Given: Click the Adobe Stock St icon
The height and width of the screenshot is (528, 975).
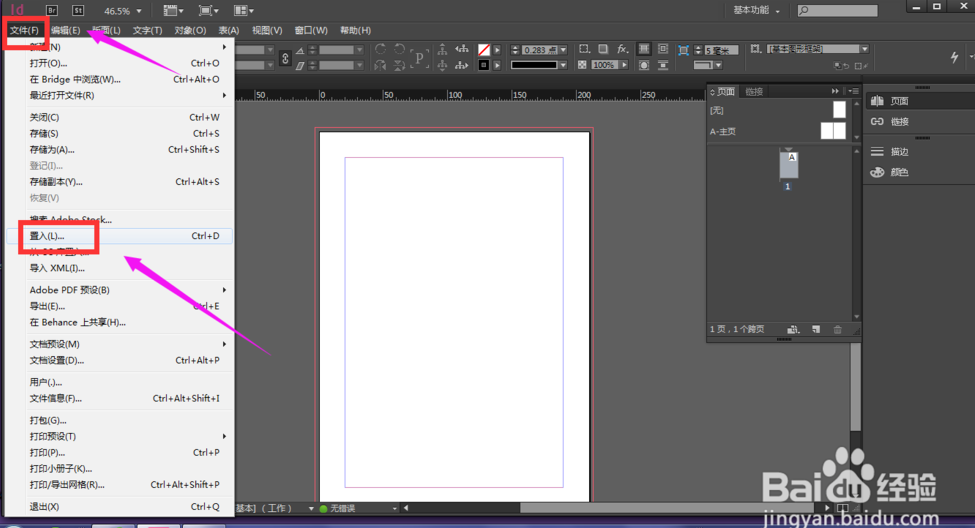Looking at the screenshot, I should pos(77,10).
